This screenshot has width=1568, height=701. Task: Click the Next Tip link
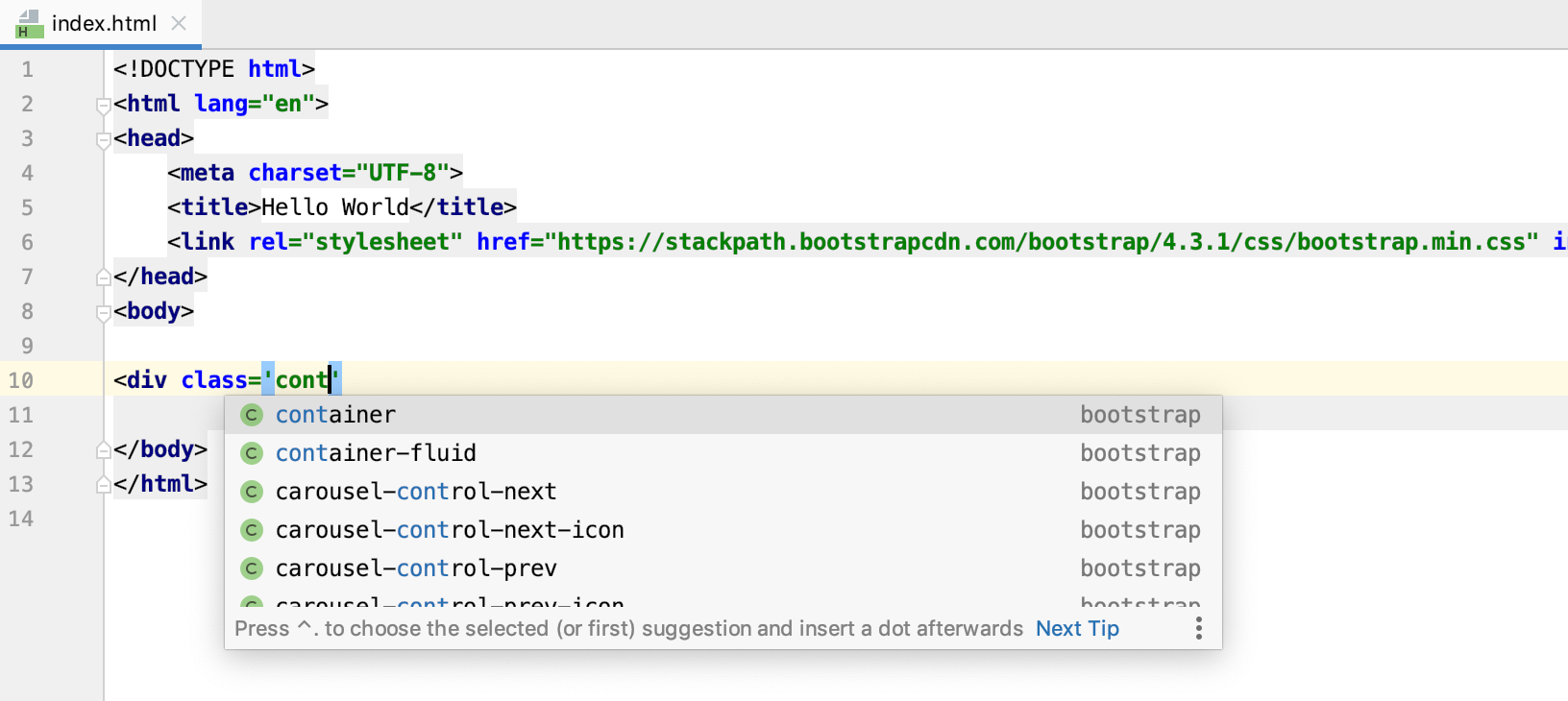(1077, 629)
